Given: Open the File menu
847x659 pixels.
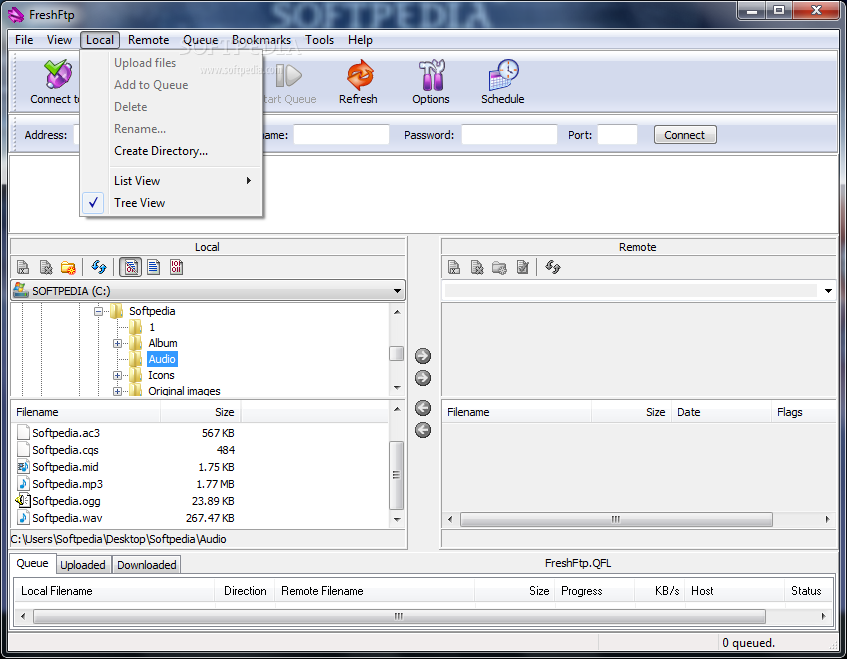Looking at the screenshot, I should point(24,40).
